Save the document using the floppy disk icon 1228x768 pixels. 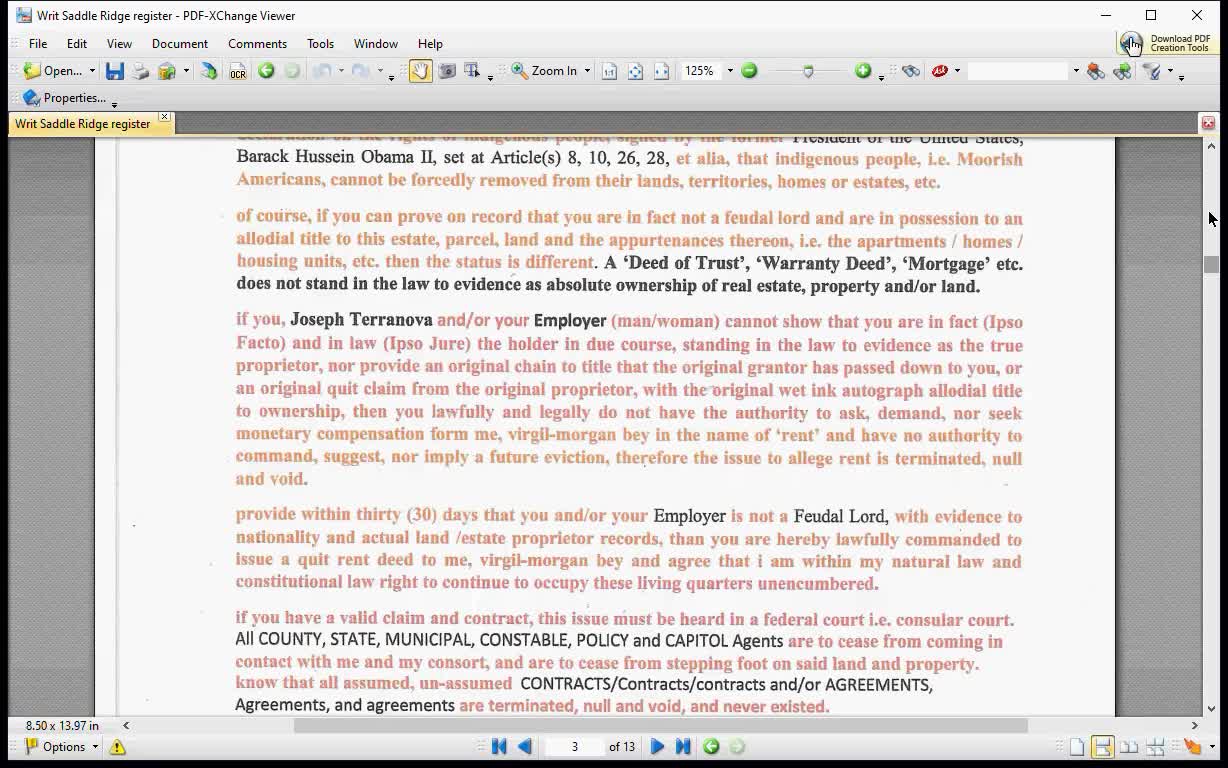click(x=115, y=71)
